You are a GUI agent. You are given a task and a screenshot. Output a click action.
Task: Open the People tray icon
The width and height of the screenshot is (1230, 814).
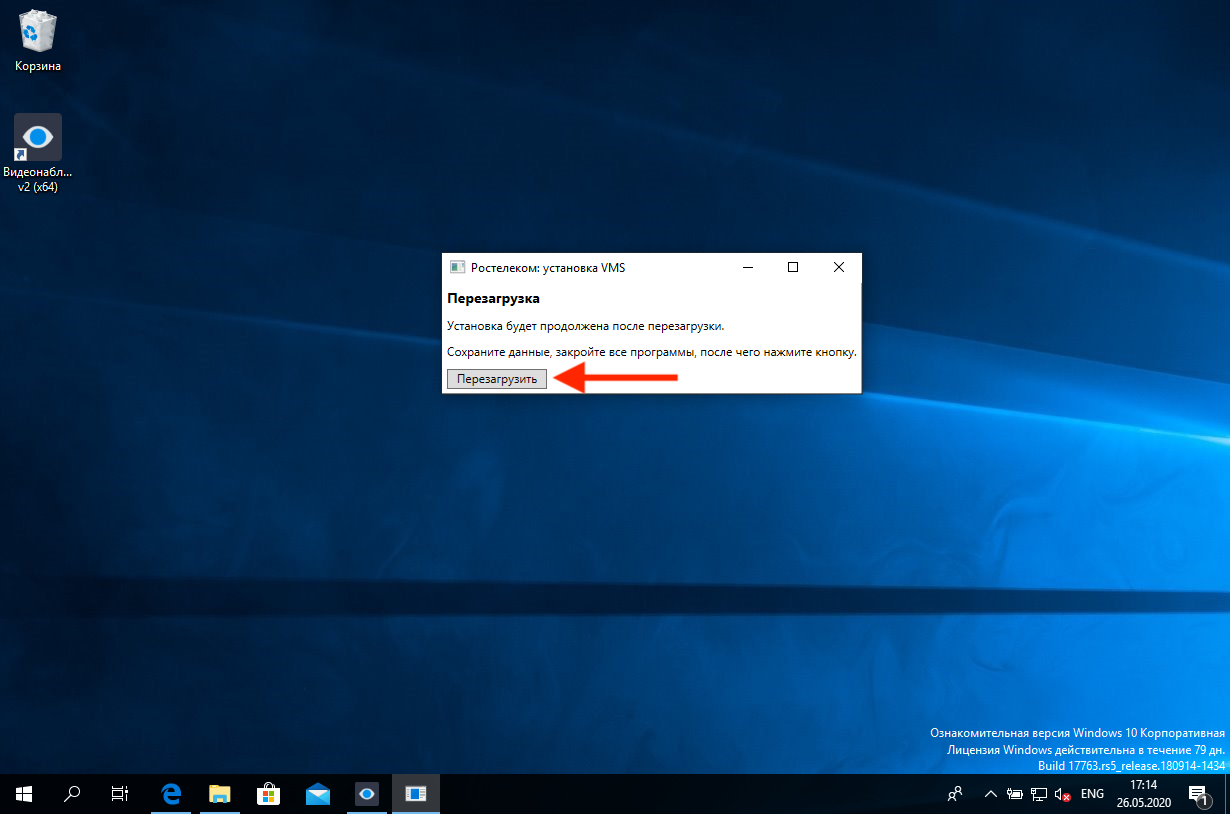pyautogui.click(x=955, y=794)
